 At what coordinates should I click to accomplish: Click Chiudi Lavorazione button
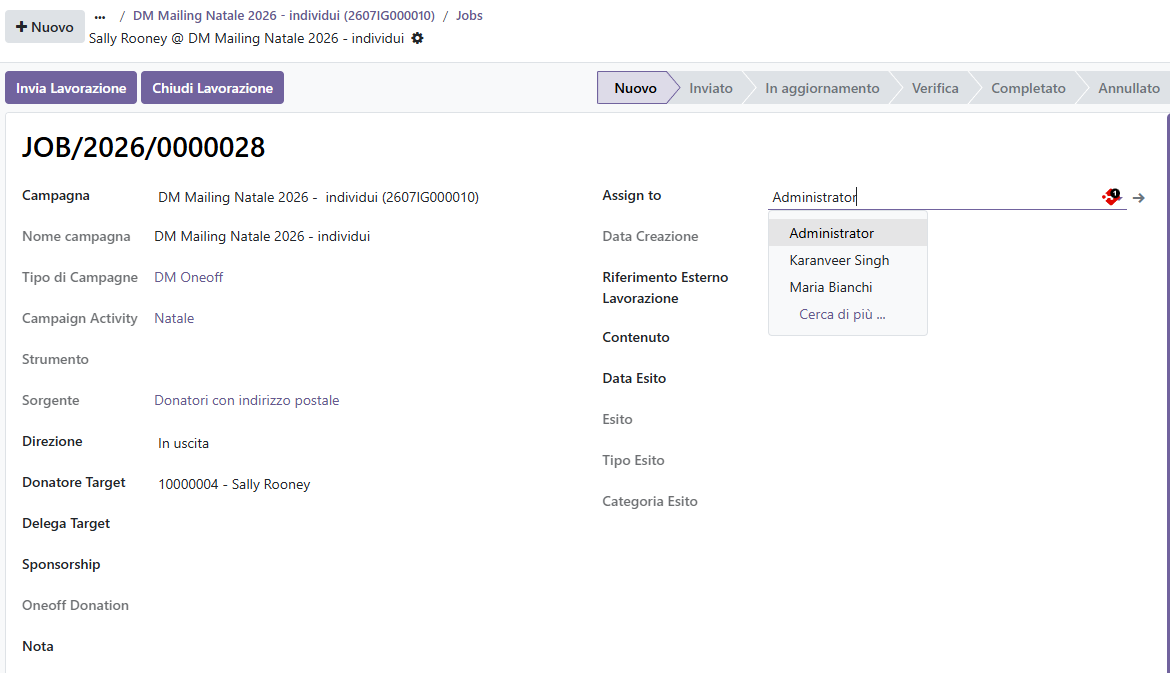point(213,88)
